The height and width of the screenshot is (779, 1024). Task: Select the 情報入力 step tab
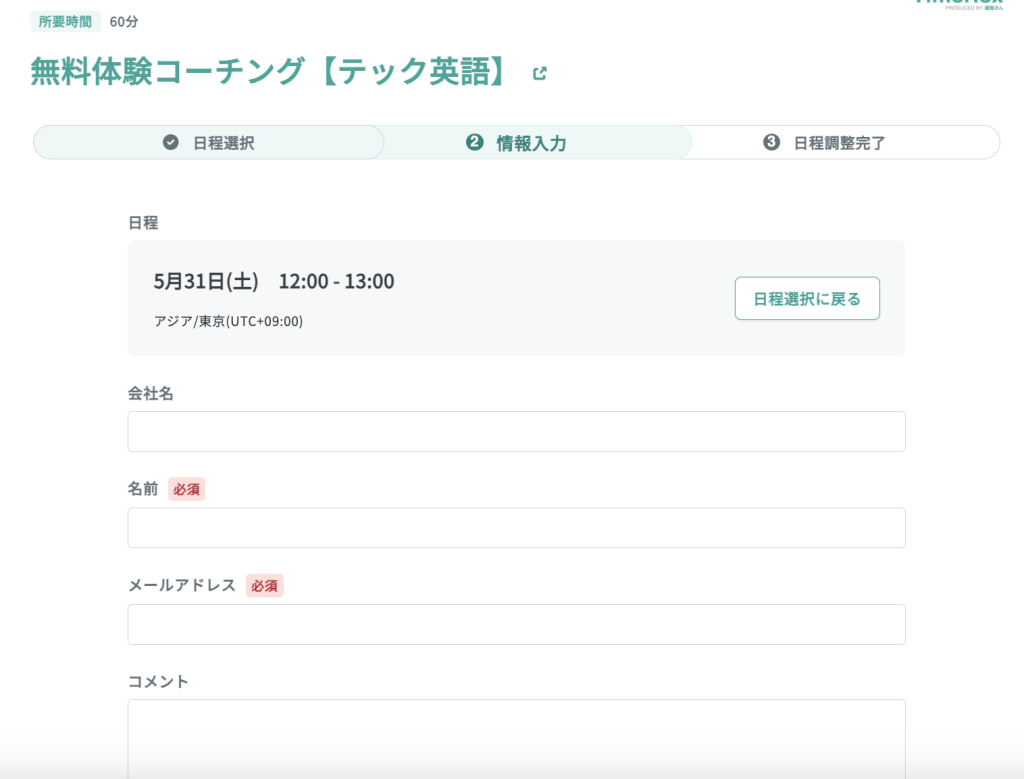tap(531, 143)
